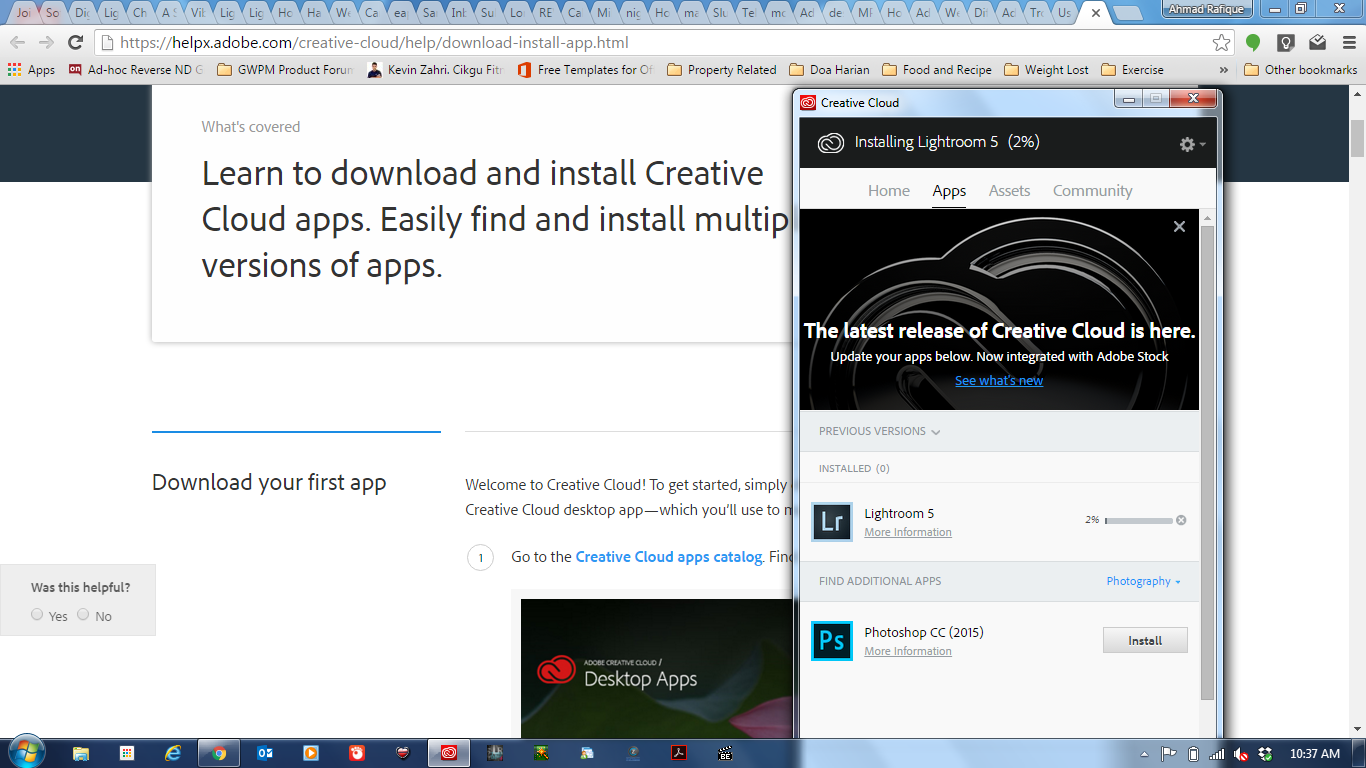1366x768 pixels.
Task: Open the Kevin Zahri Cikgu Fitness bookmark
Action: pyautogui.click(x=435, y=70)
